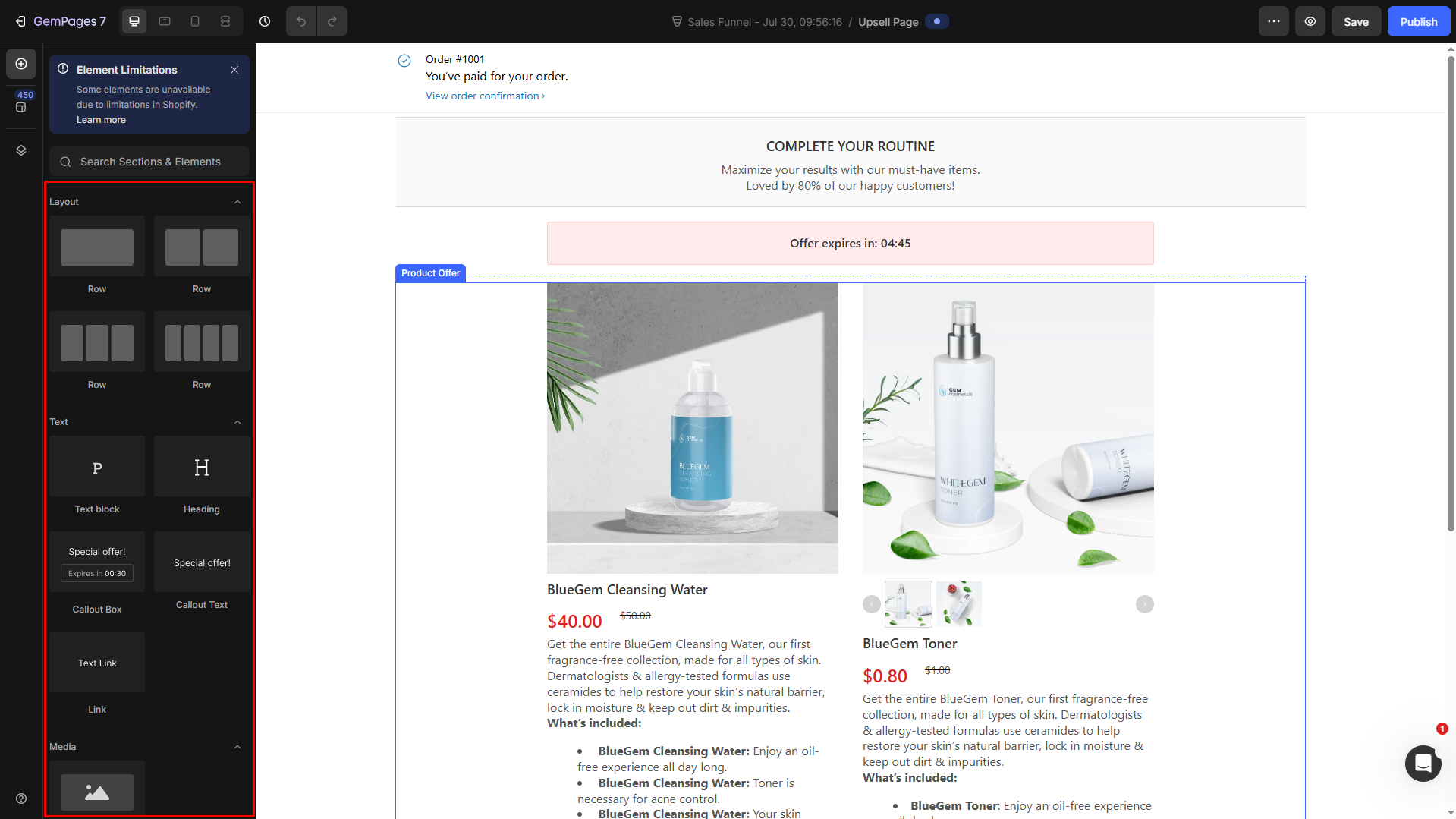
Task: Click Search Sections & Elements field
Action: [x=149, y=162]
